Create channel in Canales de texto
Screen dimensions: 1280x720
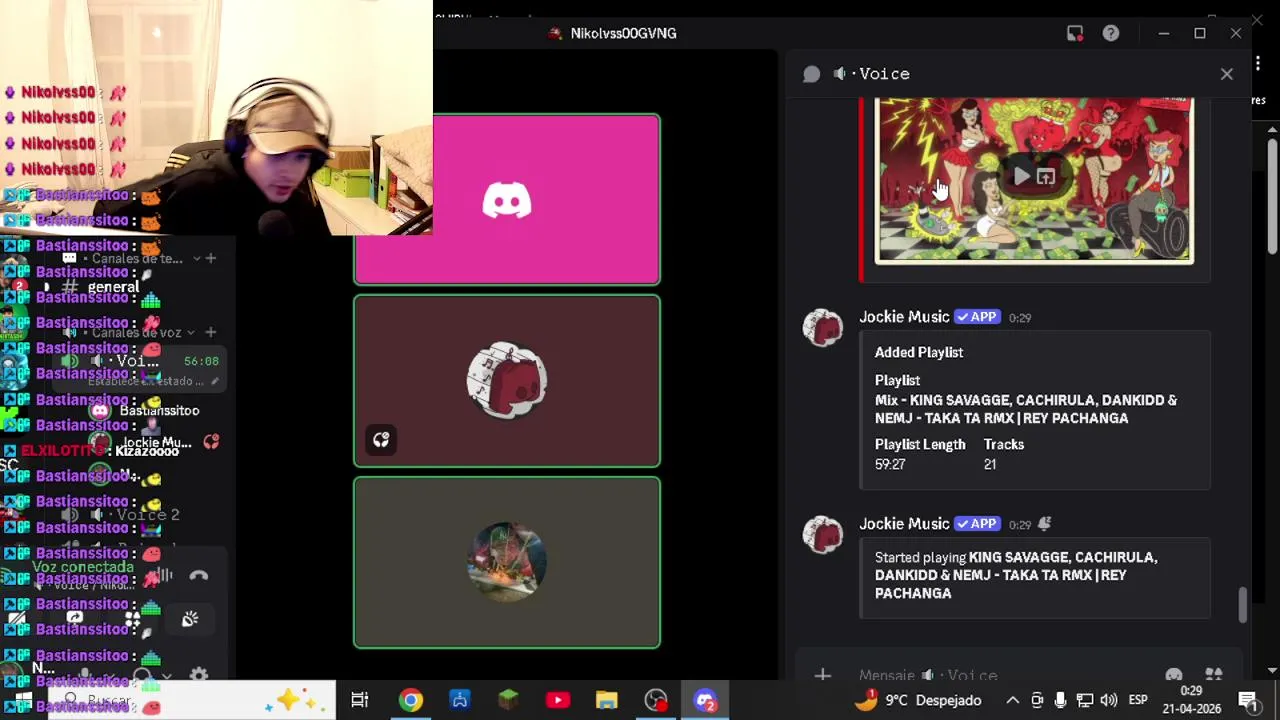coord(210,259)
